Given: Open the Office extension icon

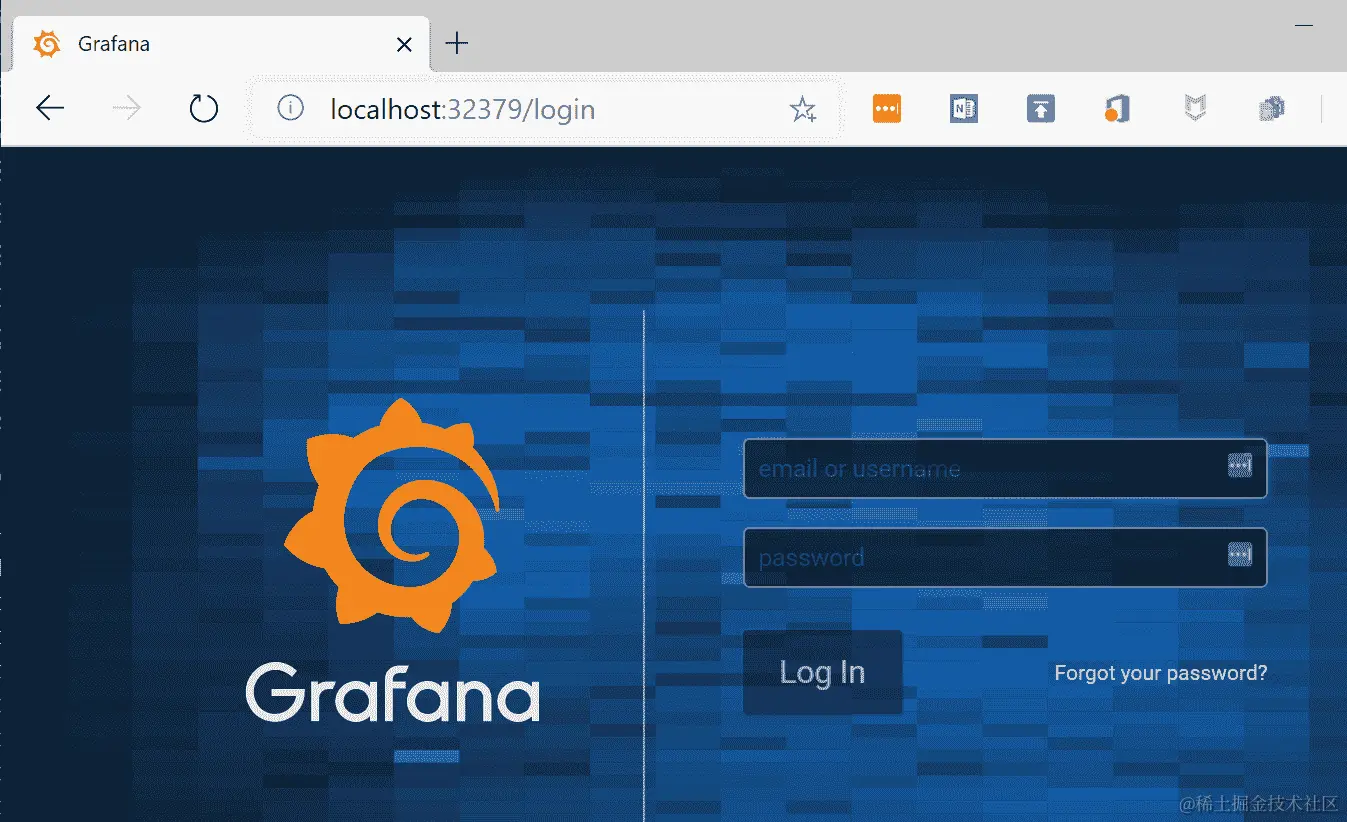Looking at the screenshot, I should tap(1118, 109).
